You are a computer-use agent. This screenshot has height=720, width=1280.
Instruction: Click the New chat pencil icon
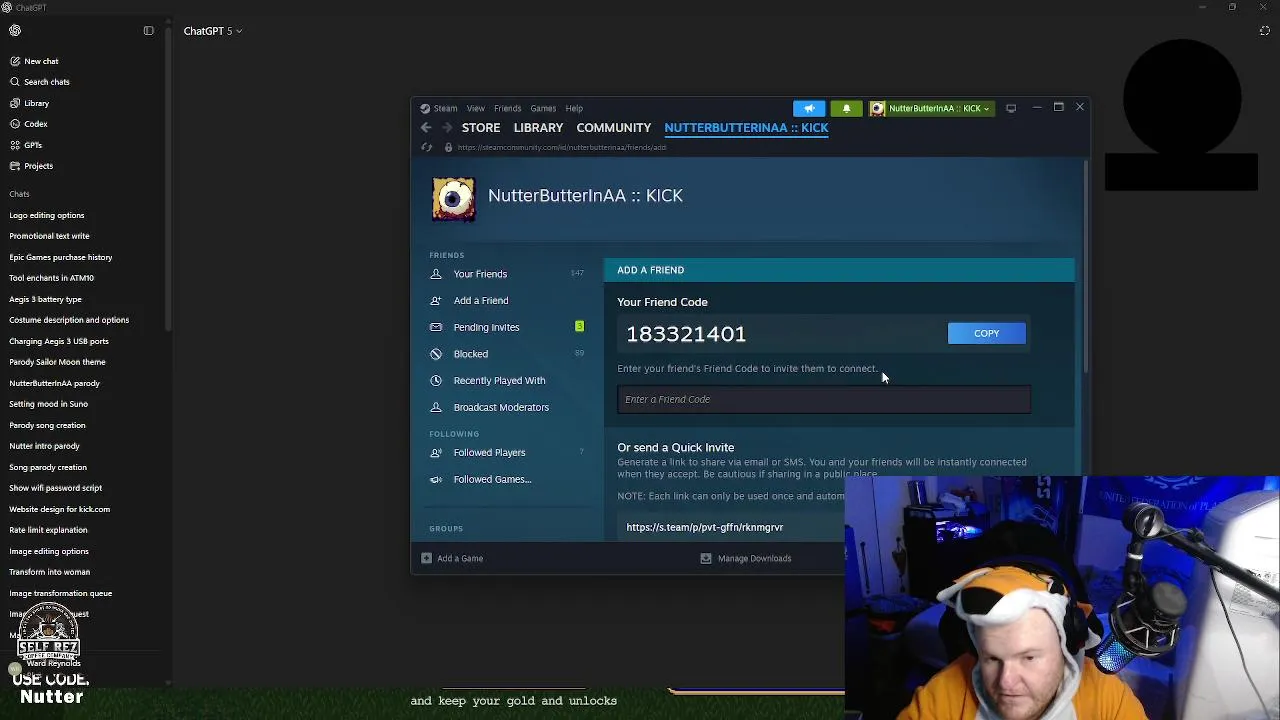tap(15, 61)
